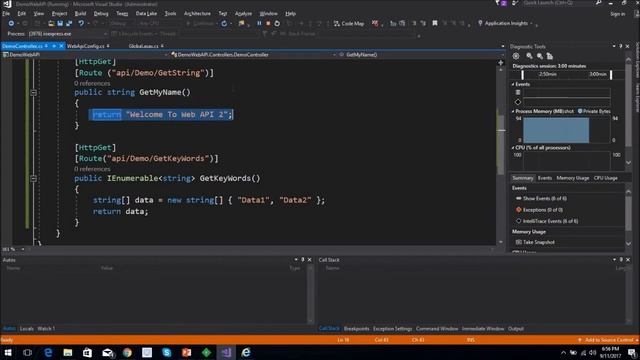Collapse the GetMyName method outline box
Viewport: 640px width, 360px height.
33,93
